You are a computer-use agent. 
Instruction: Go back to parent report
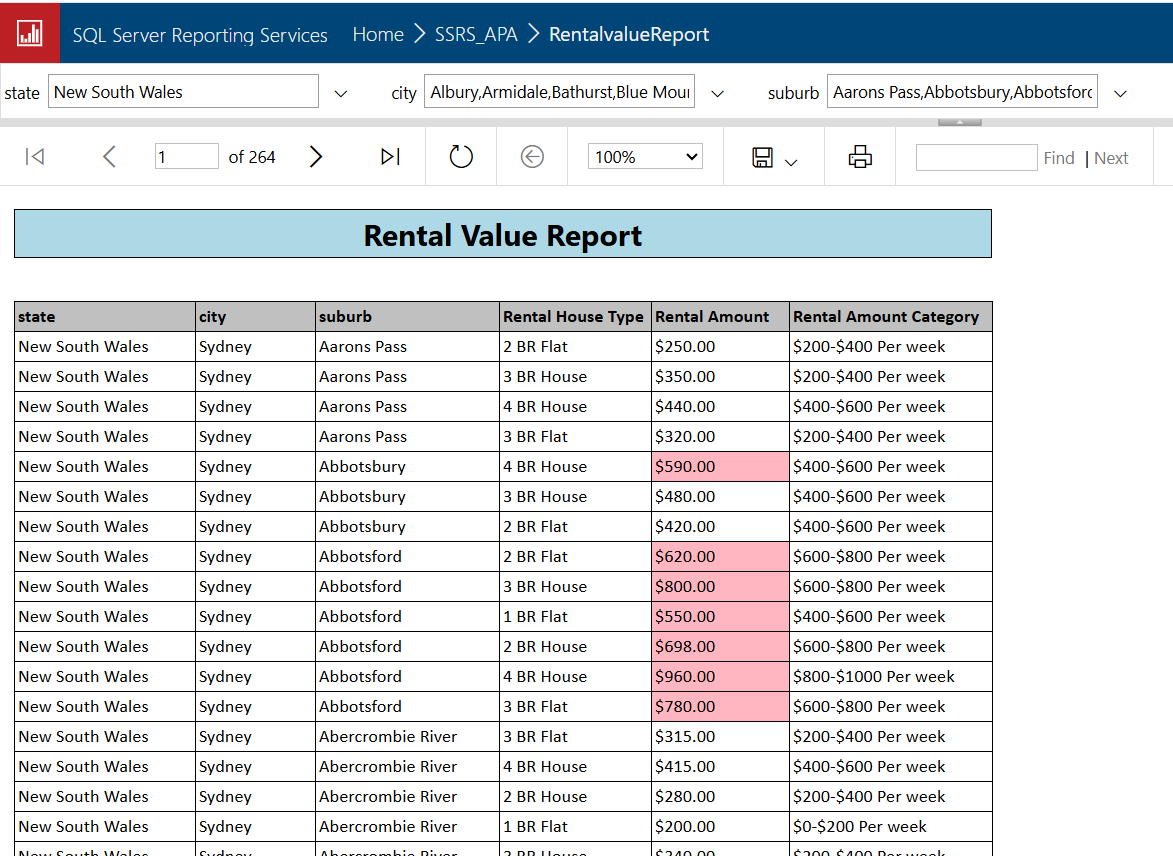click(532, 157)
